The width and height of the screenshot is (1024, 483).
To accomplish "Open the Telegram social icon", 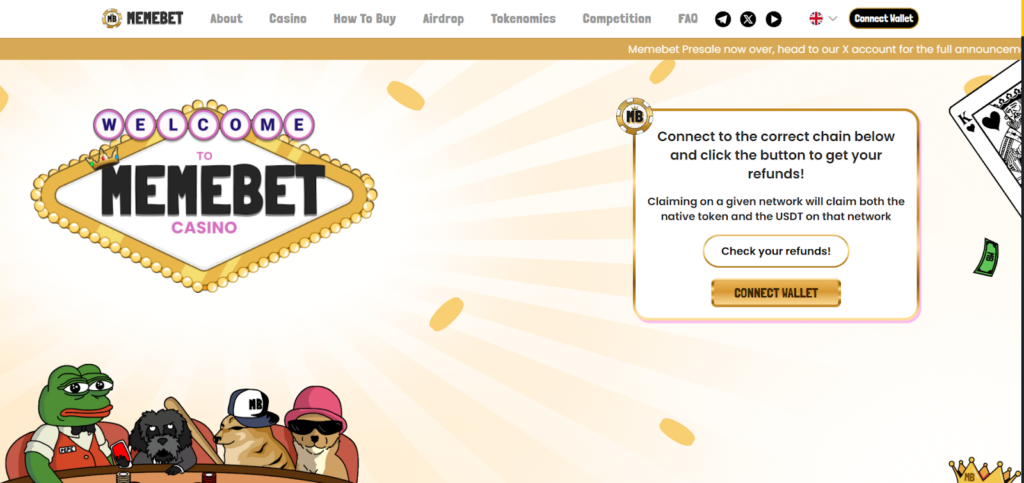I will (723, 19).
